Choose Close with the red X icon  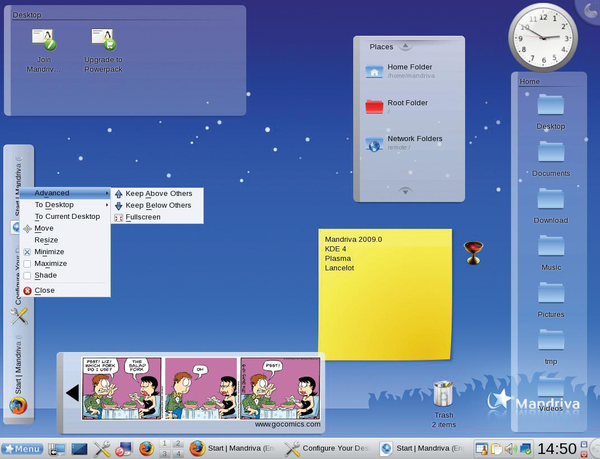(65, 291)
